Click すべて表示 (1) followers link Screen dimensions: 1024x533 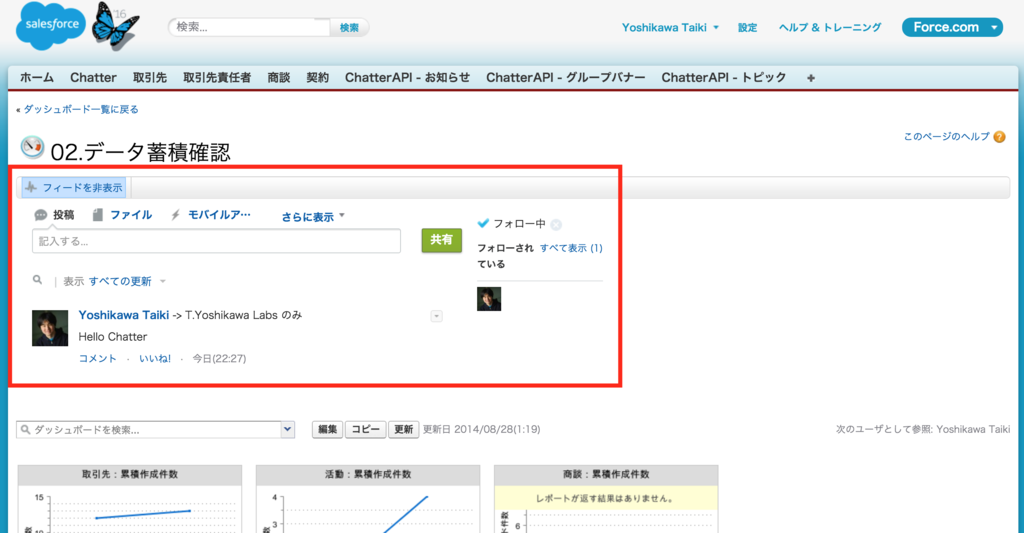(x=571, y=248)
